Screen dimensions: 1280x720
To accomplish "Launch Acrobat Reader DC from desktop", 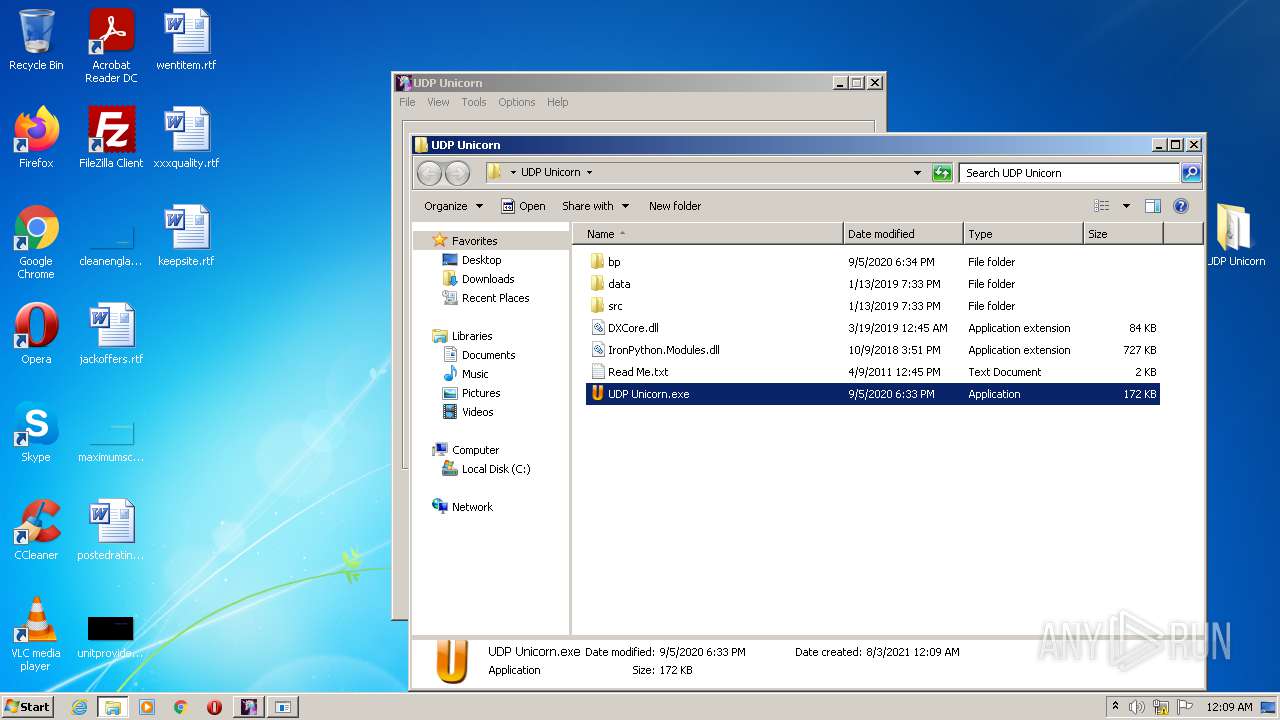I will tap(111, 46).
